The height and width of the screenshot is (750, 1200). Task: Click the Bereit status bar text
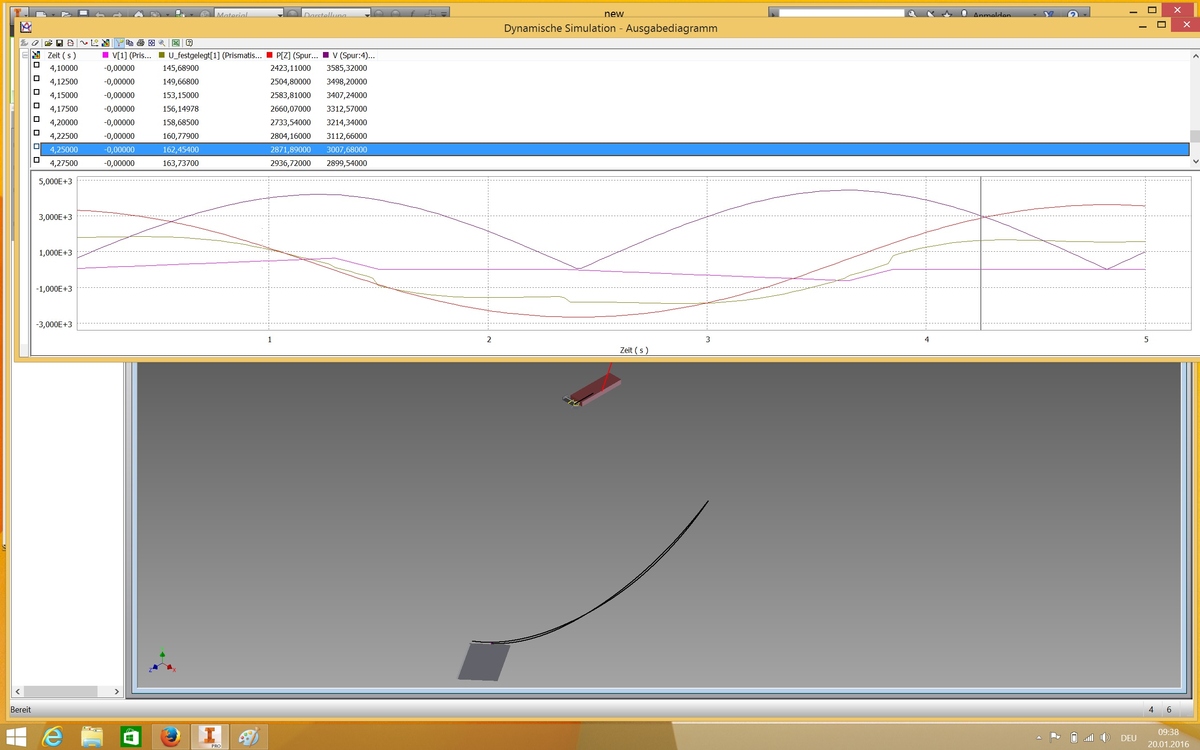coord(21,709)
